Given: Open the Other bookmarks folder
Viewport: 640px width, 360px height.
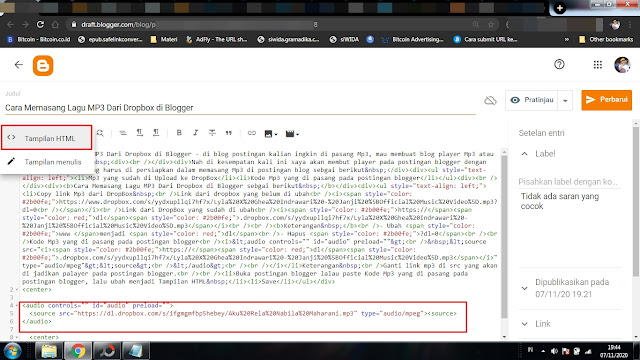Looking at the screenshot, I should [606, 40].
